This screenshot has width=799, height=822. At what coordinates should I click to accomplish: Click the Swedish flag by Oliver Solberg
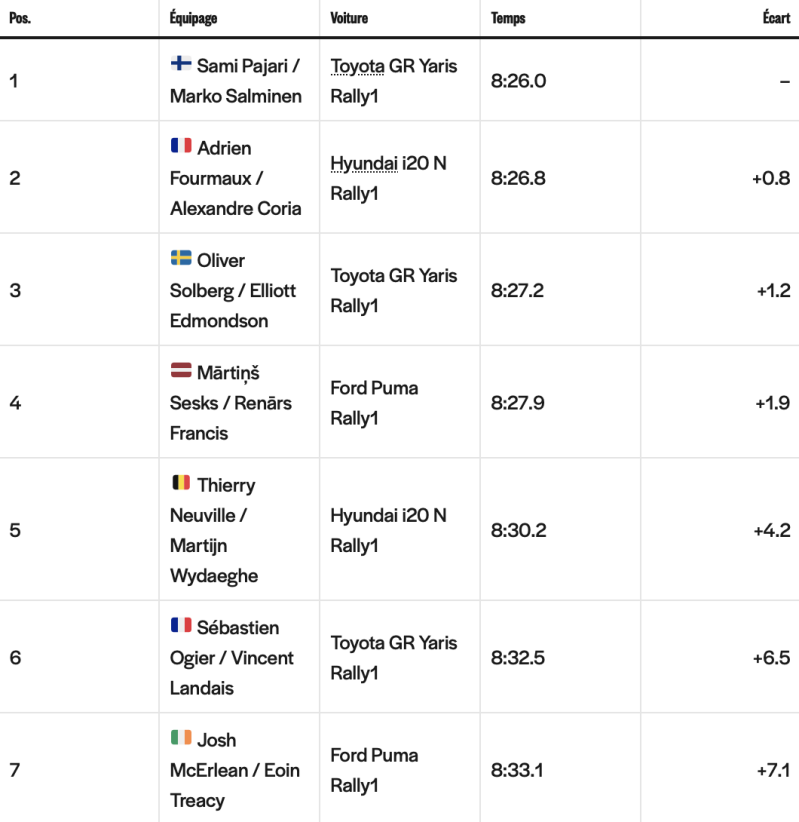pos(181,258)
